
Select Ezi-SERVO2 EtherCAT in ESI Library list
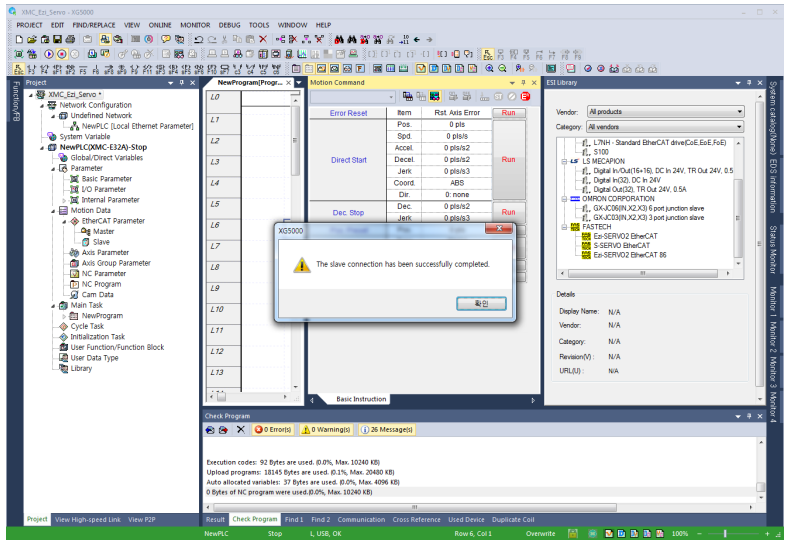(x=619, y=236)
